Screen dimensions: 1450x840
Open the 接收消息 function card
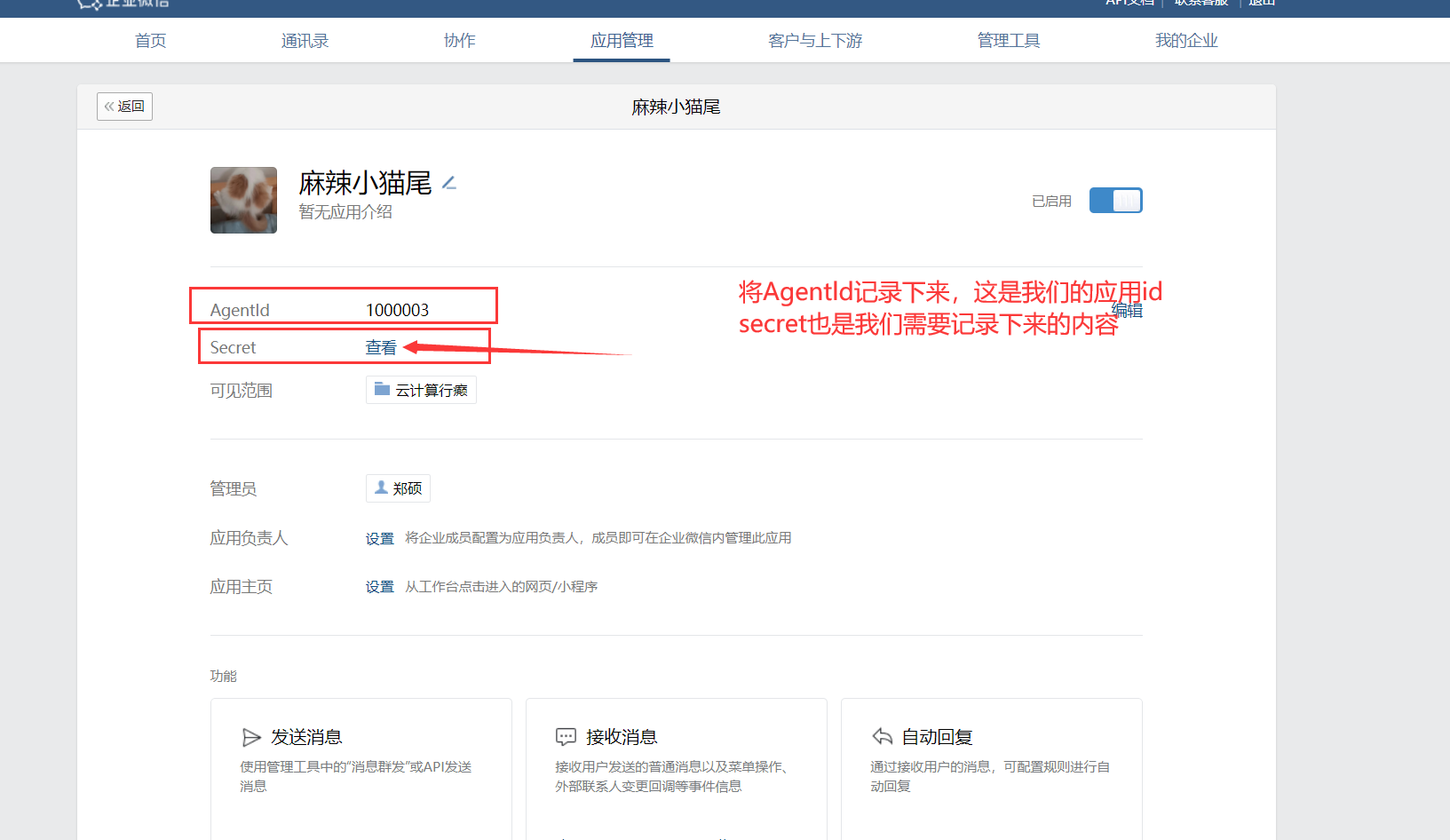click(x=677, y=769)
